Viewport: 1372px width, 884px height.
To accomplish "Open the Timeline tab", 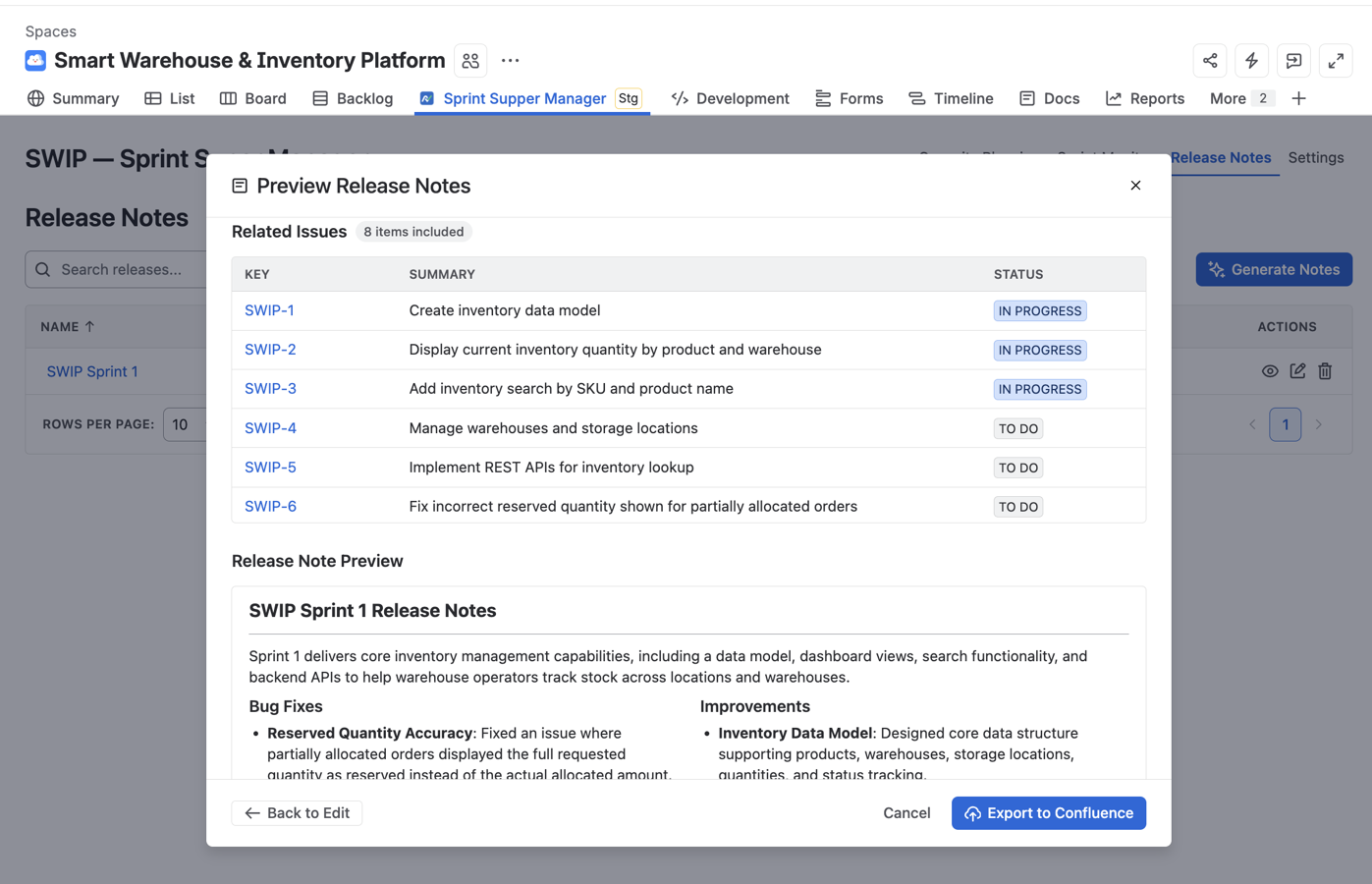I will (951, 98).
